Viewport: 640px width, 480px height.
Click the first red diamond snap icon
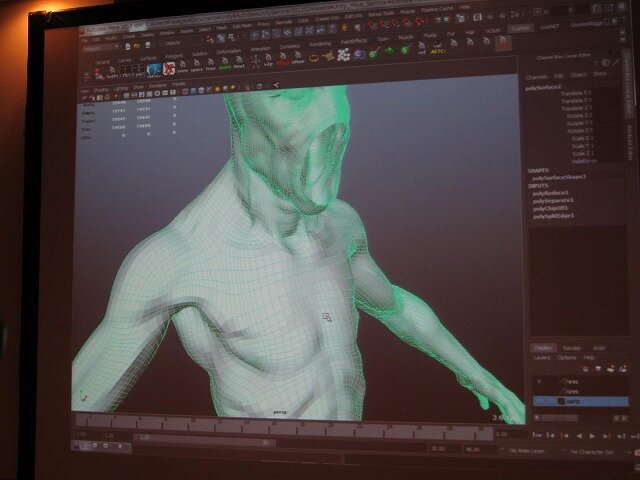point(372,25)
